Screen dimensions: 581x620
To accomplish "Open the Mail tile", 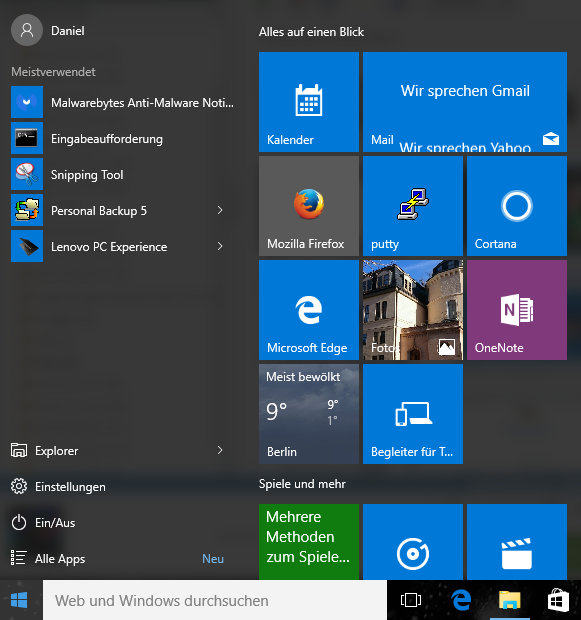I will (x=465, y=102).
